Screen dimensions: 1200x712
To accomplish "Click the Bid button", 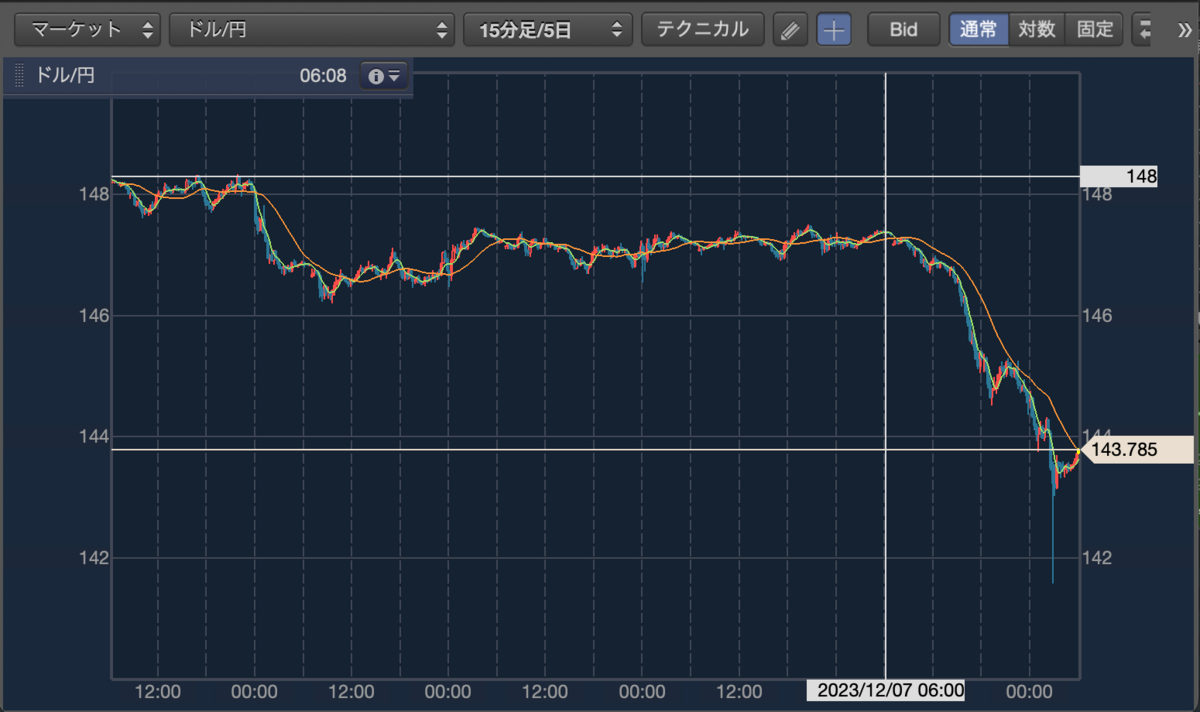I will coord(904,30).
